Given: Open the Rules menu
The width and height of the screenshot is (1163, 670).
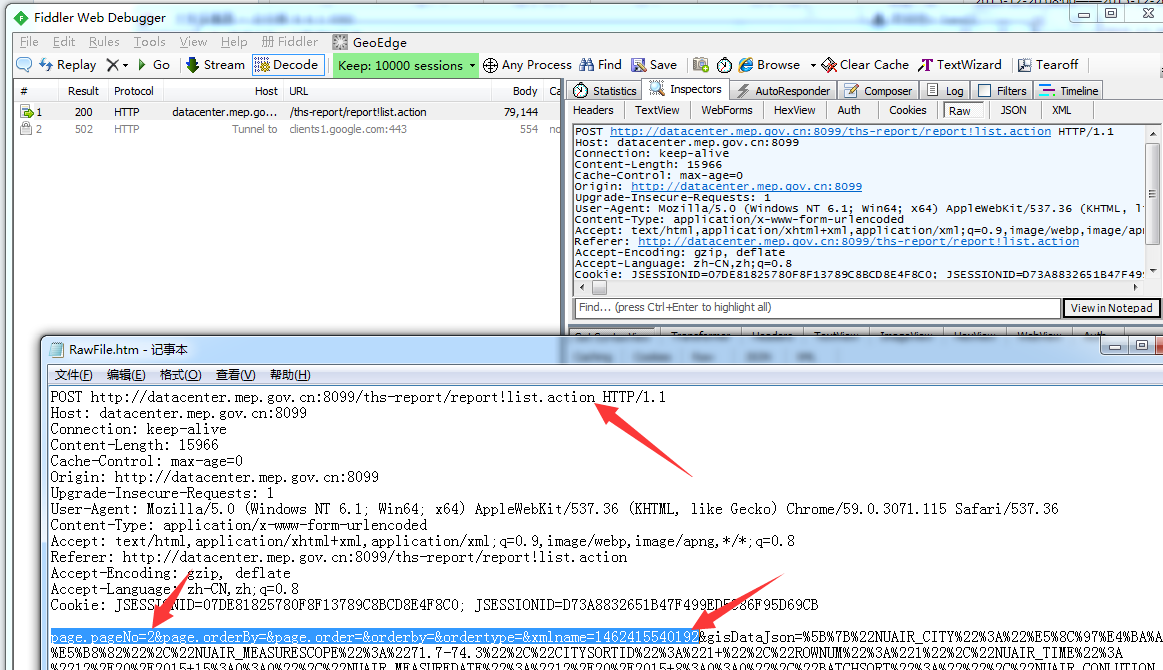Looking at the screenshot, I should pyautogui.click(x=104, y=42).
